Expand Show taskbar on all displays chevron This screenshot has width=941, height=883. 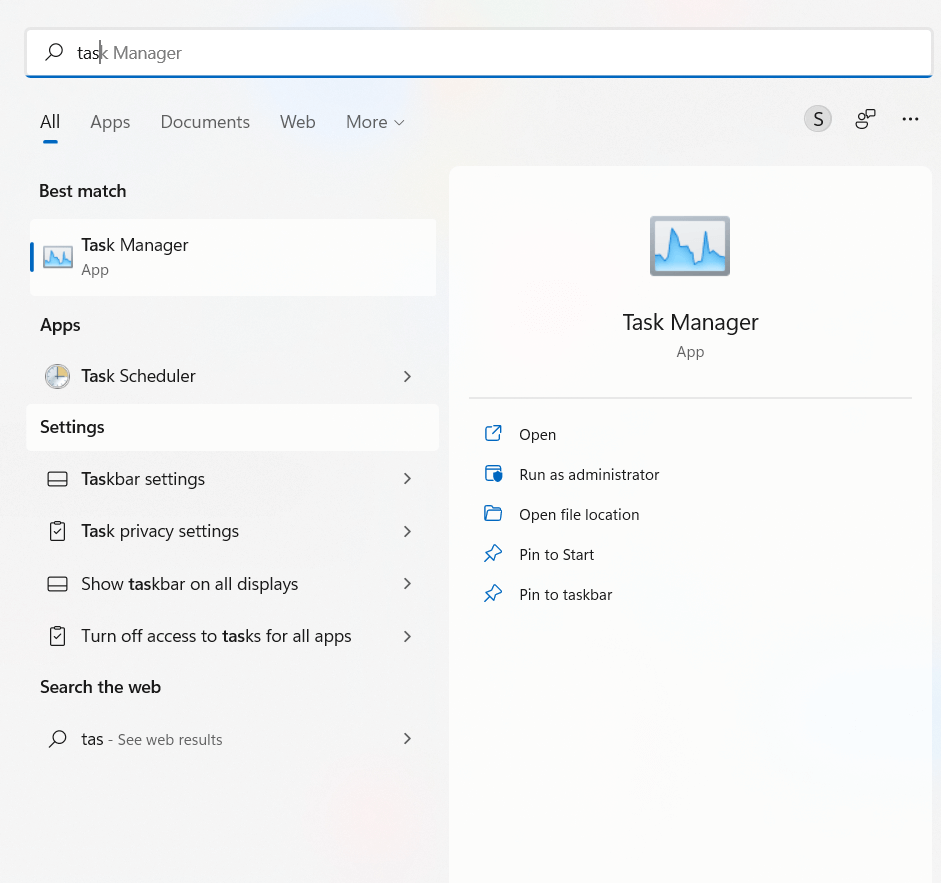click(407, 583)
